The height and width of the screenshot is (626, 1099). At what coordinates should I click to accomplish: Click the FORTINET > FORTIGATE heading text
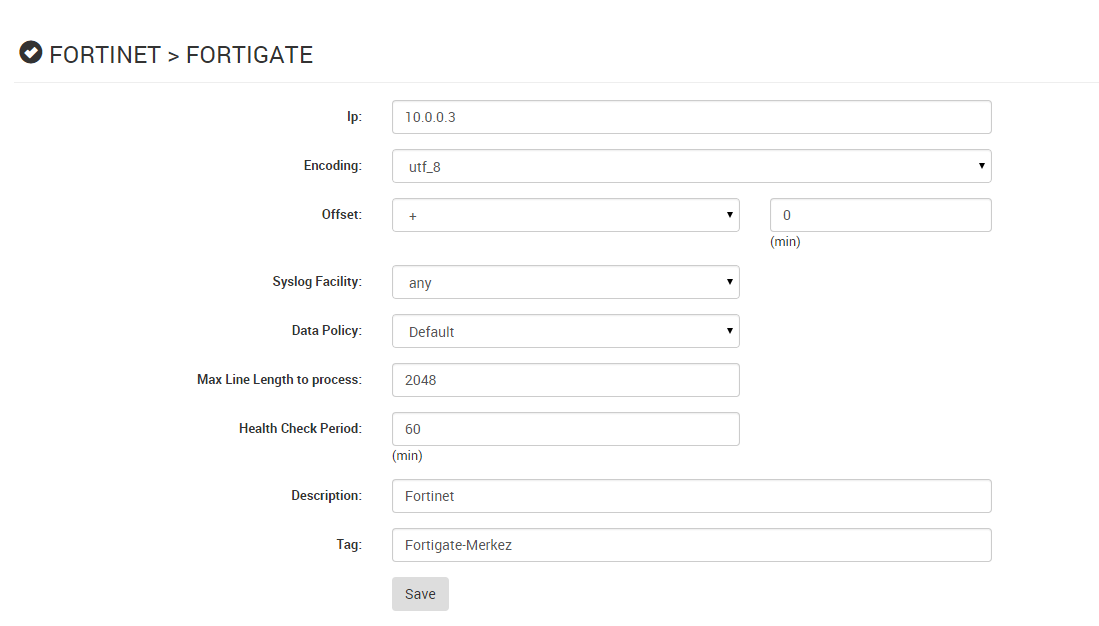[181, 55]
